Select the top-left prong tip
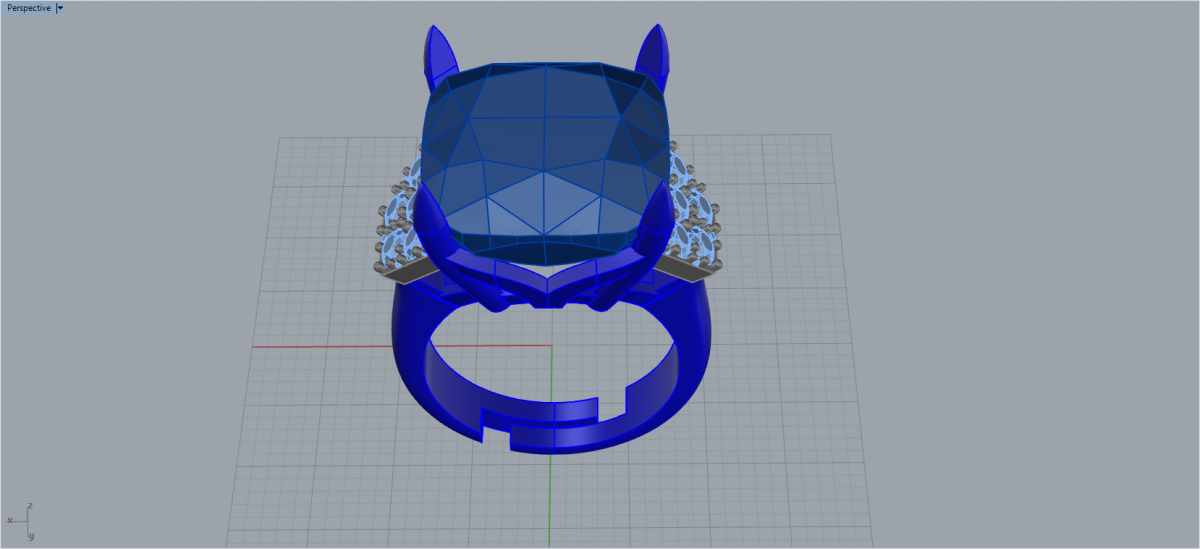 437,50
